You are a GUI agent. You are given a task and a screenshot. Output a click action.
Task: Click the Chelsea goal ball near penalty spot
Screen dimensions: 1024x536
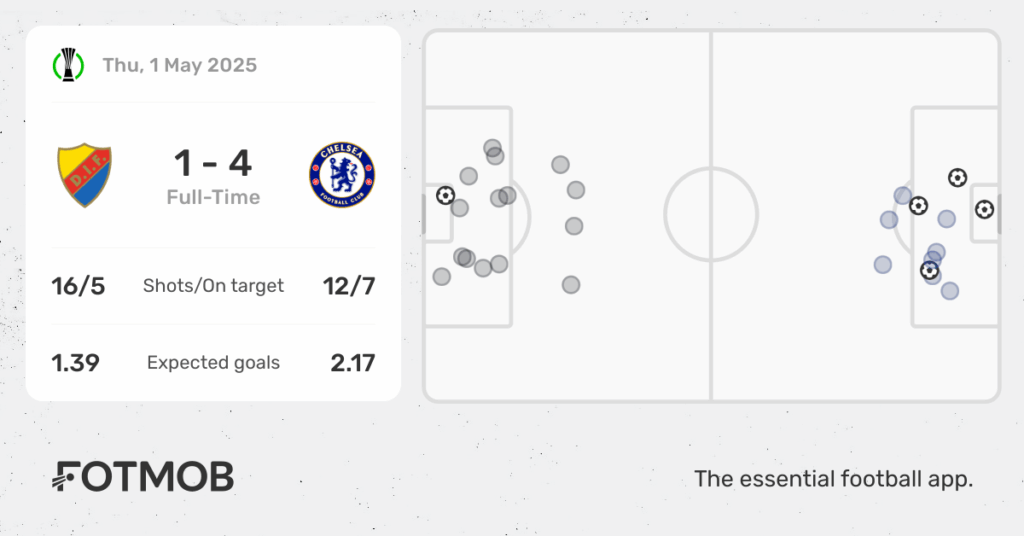919,206
